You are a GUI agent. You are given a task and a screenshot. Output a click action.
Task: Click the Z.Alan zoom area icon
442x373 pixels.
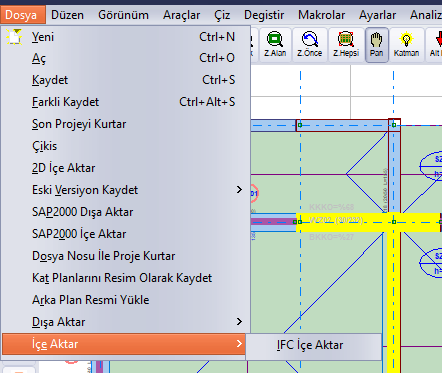(275, 45)
